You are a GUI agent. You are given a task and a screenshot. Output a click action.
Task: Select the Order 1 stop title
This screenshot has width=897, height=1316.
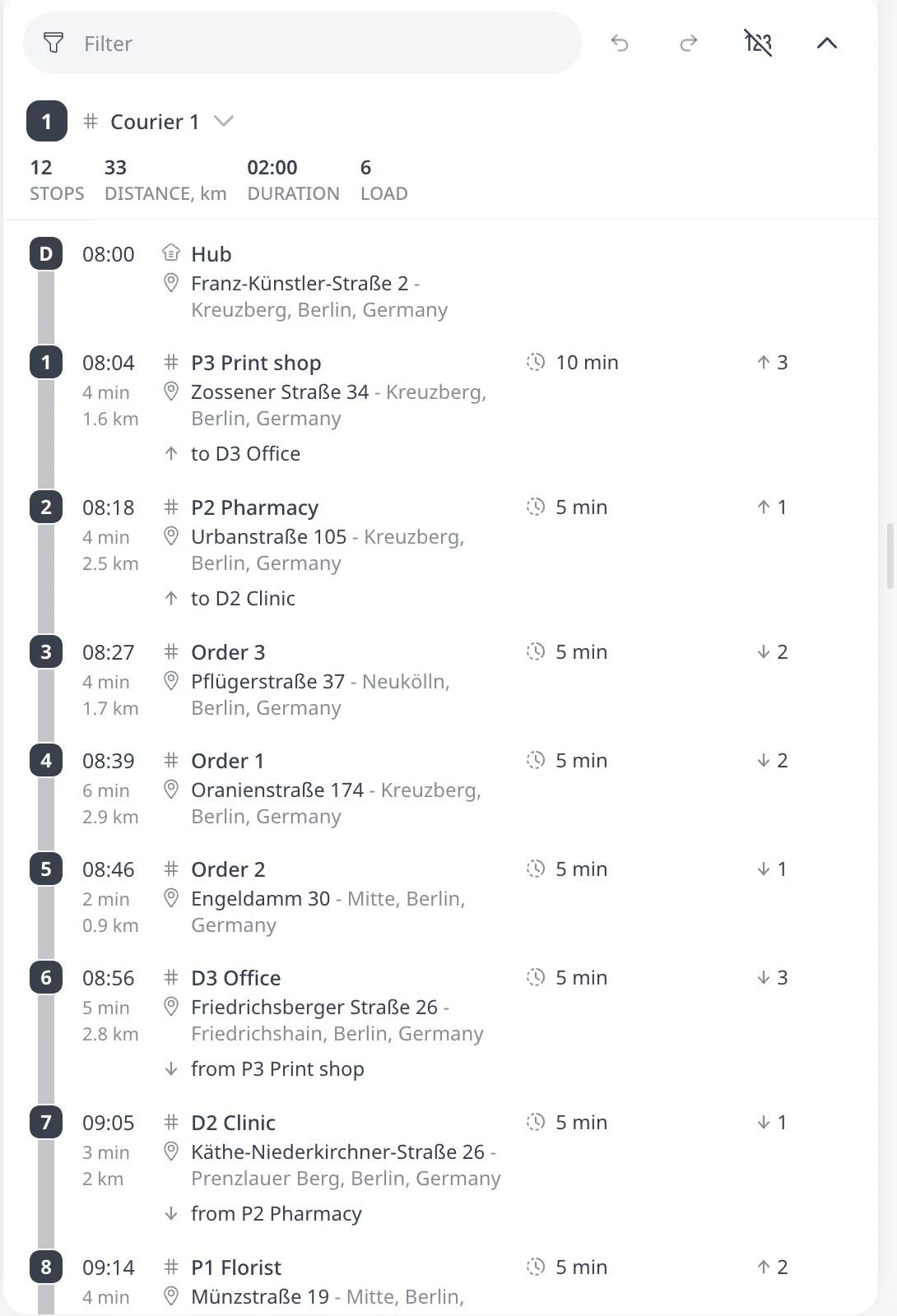(228, 761)
